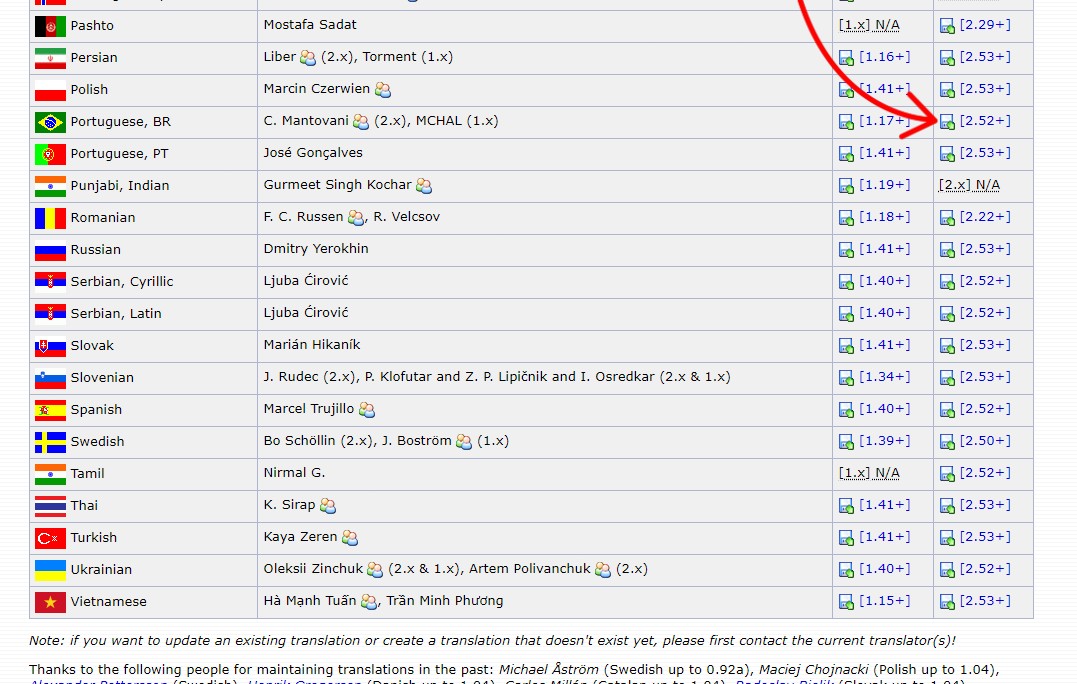
Task: Download Portuguese PT [2.53+] translation
Action: 984,153
